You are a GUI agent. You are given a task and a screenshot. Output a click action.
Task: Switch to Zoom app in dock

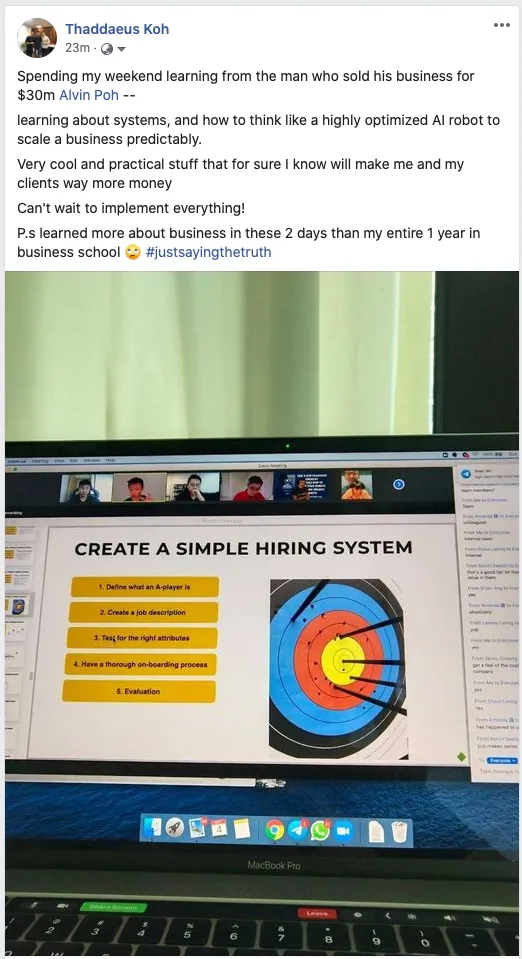click(343, 831)
